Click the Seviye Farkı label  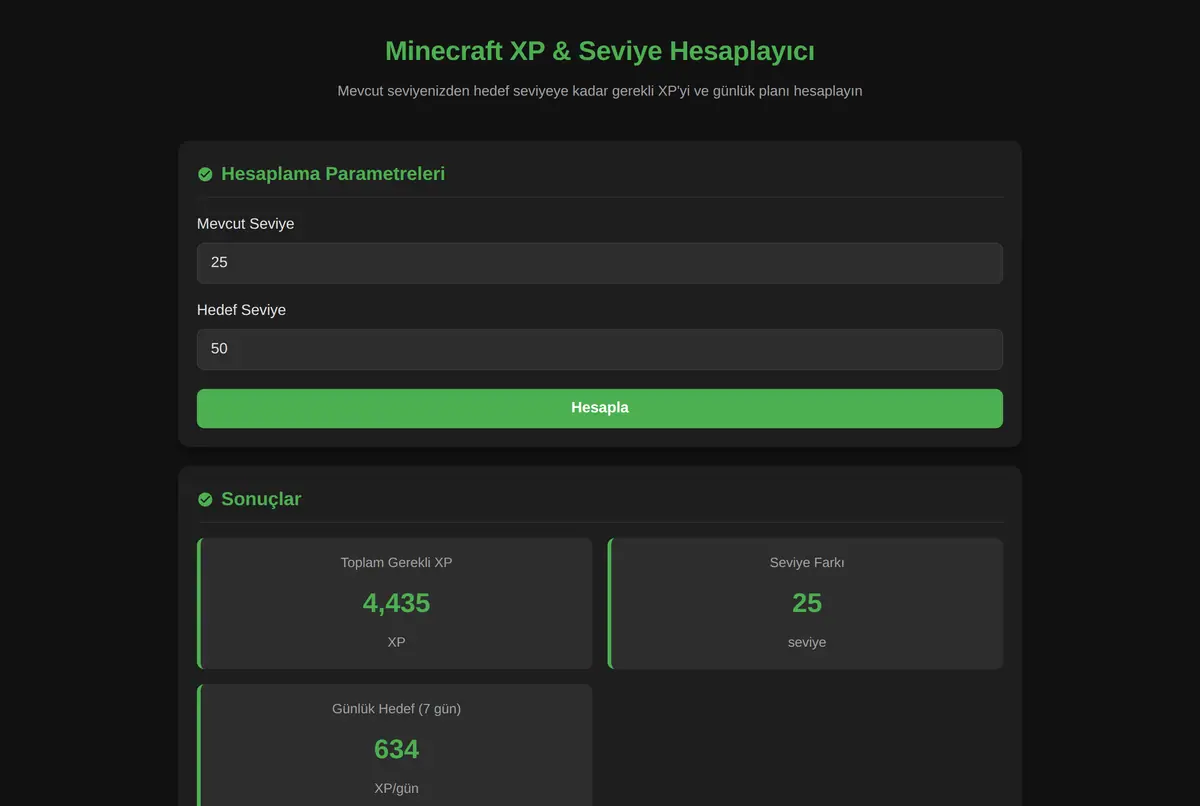(x=807, y=562)
